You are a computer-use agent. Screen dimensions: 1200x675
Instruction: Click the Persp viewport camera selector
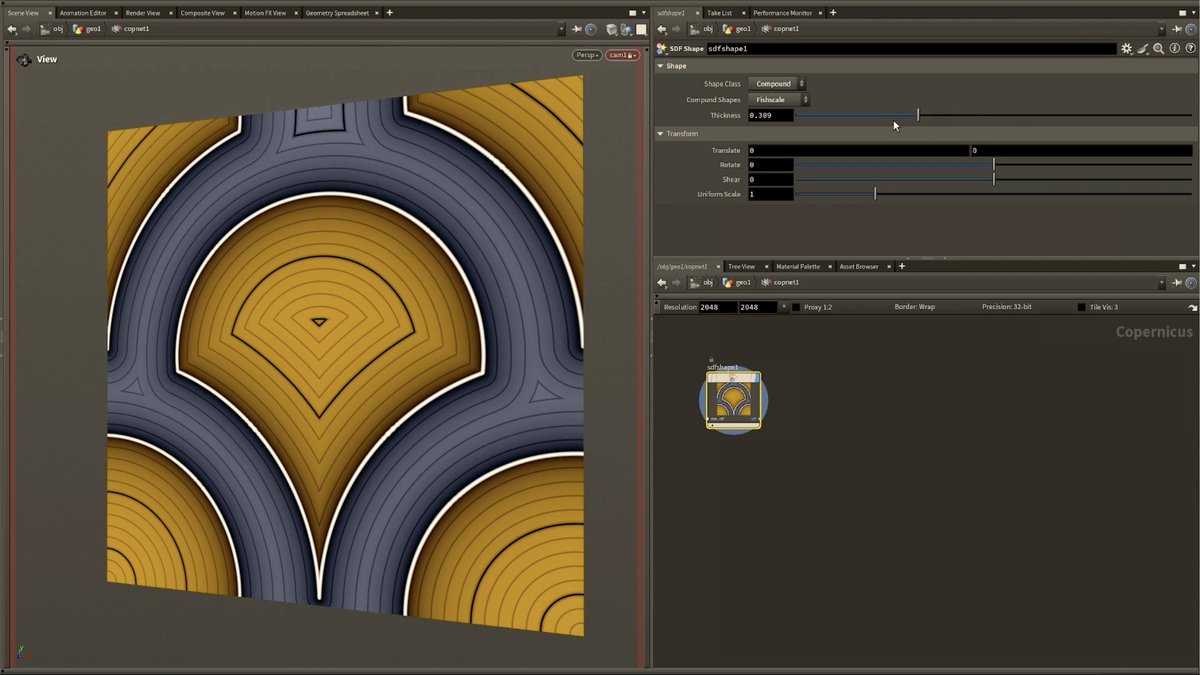click(x=585, y=55)
